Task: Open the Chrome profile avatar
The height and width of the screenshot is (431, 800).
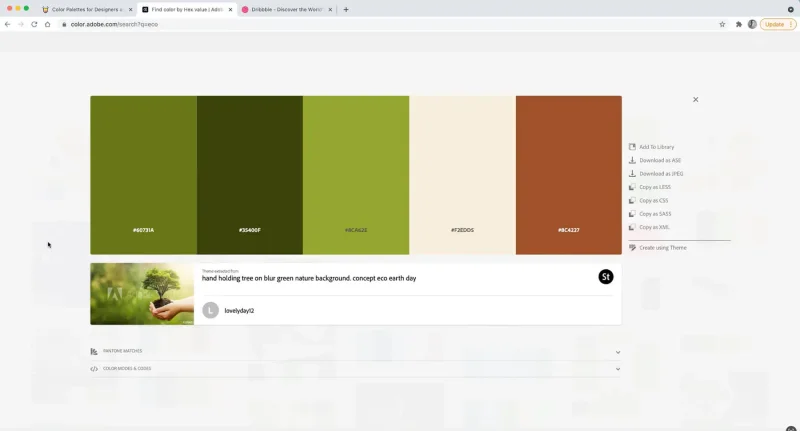Action: point(752,24)
